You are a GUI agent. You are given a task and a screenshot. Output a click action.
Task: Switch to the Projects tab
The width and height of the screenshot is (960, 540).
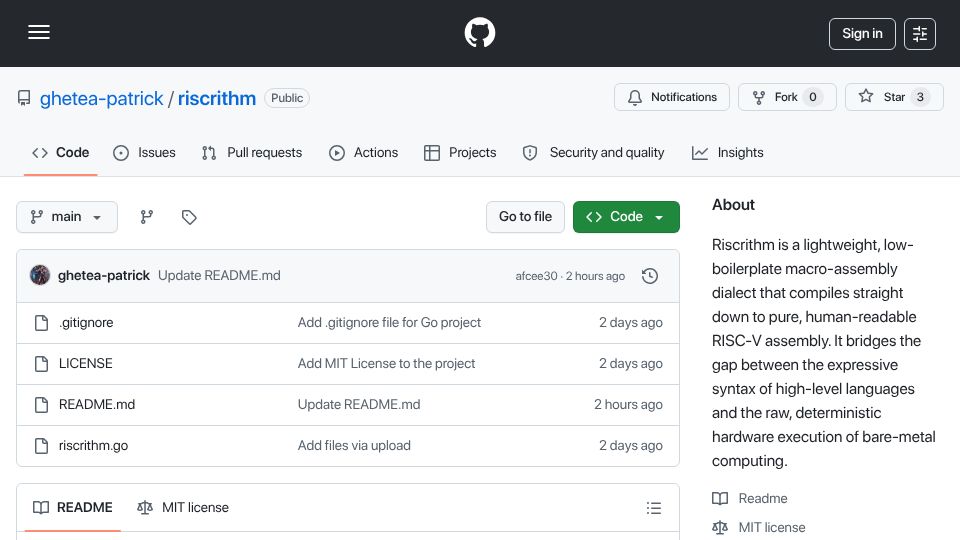click(x=460, y=152)
